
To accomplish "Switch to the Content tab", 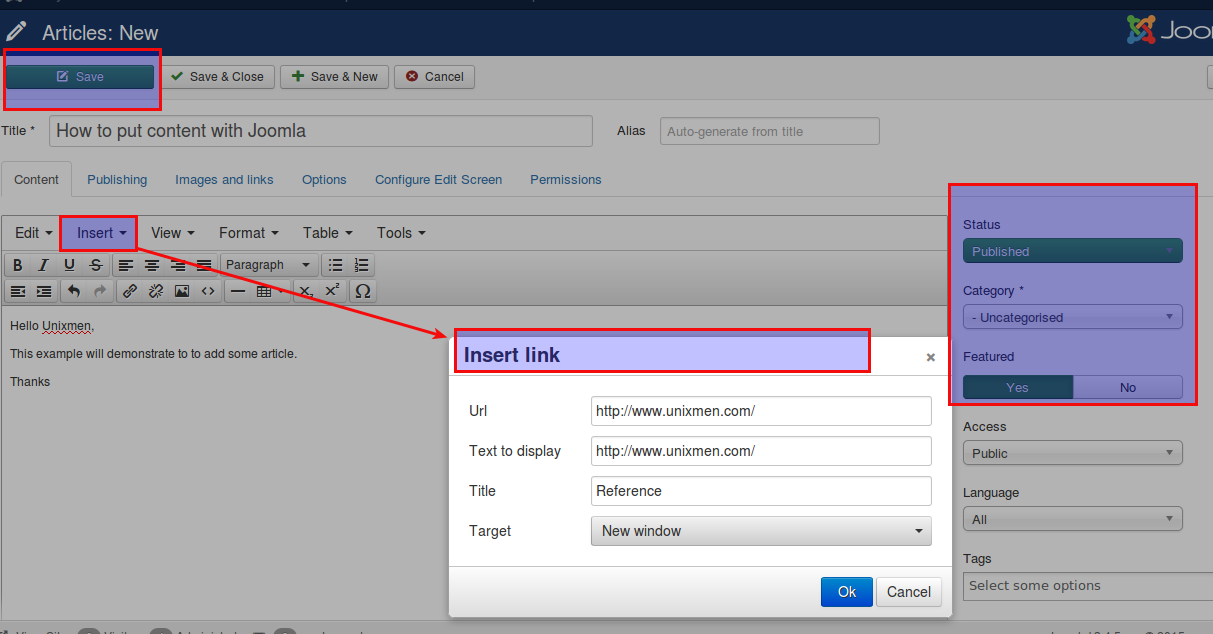I will pyautogui.click(x=37, y=180).
